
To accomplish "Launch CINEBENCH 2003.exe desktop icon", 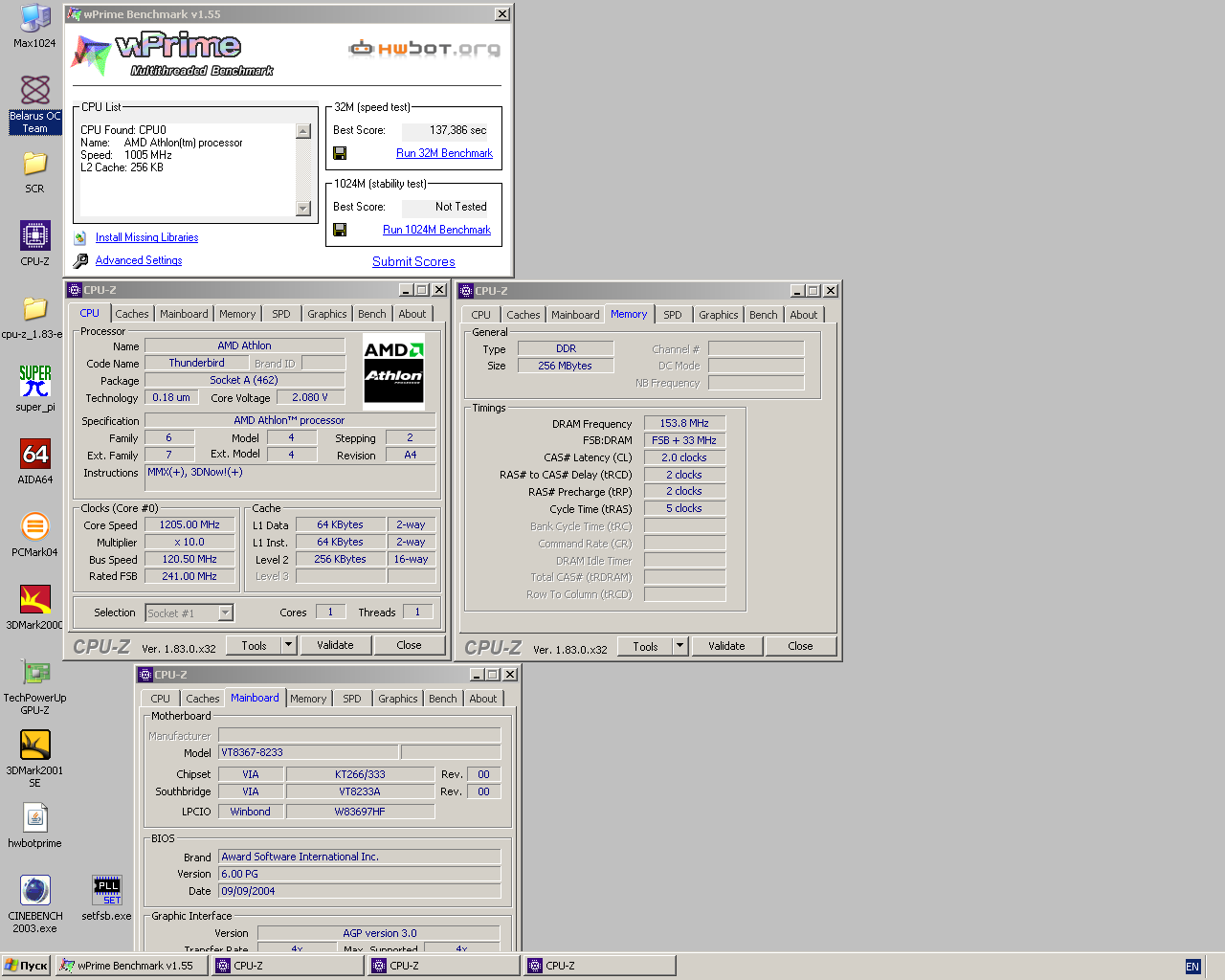I will click(34, 903).
